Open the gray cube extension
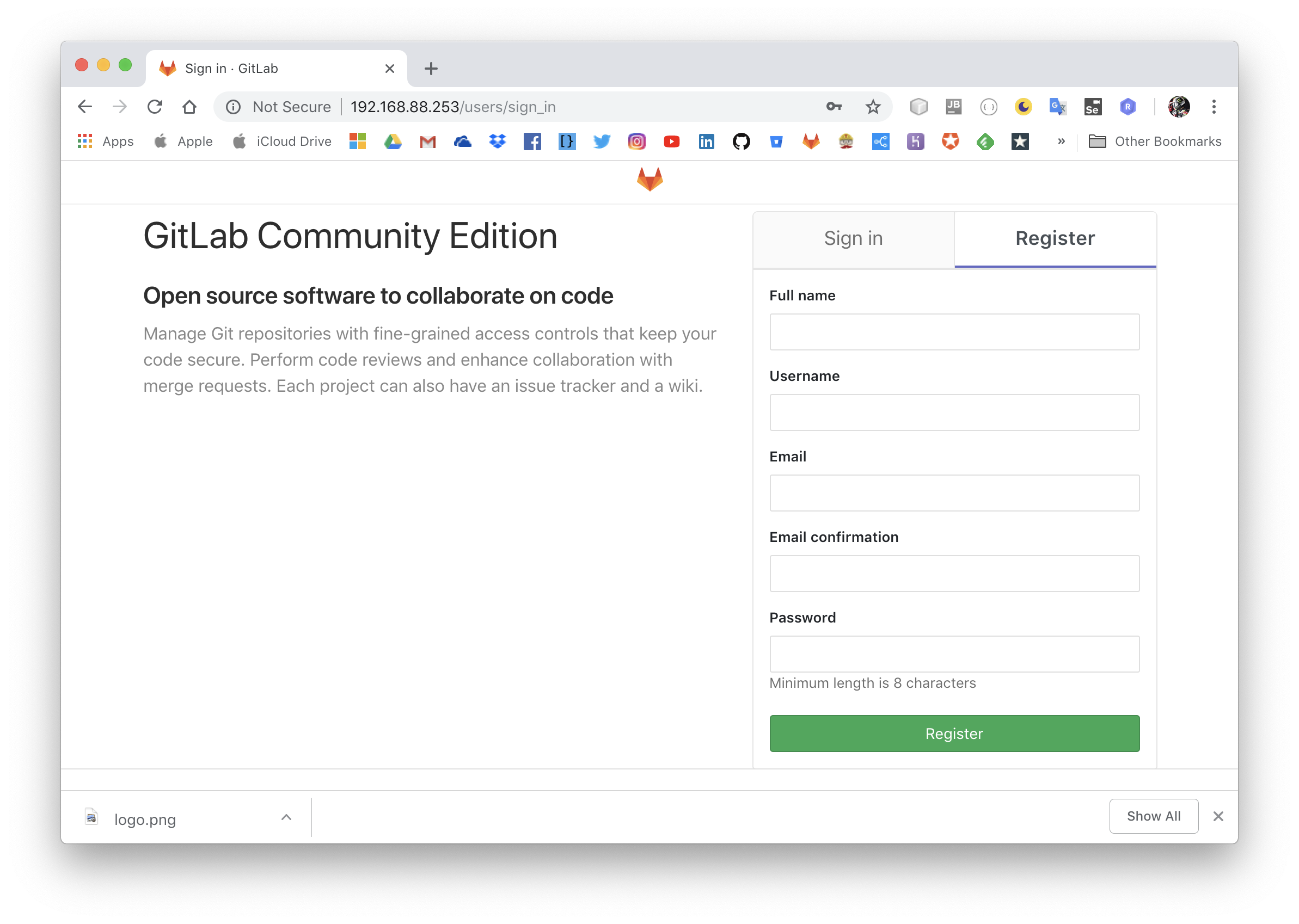Screen dimensions: 1299x924 918,107
